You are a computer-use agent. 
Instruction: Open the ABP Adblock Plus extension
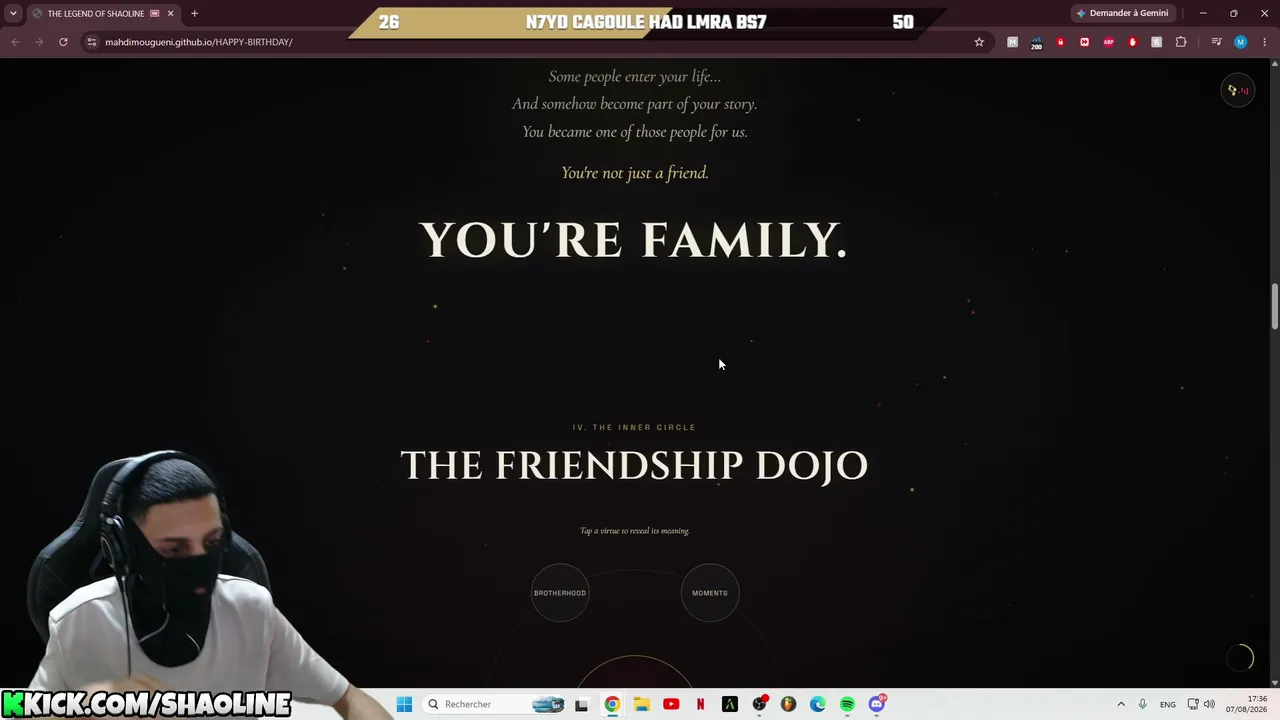click(x=1108, y=42)
